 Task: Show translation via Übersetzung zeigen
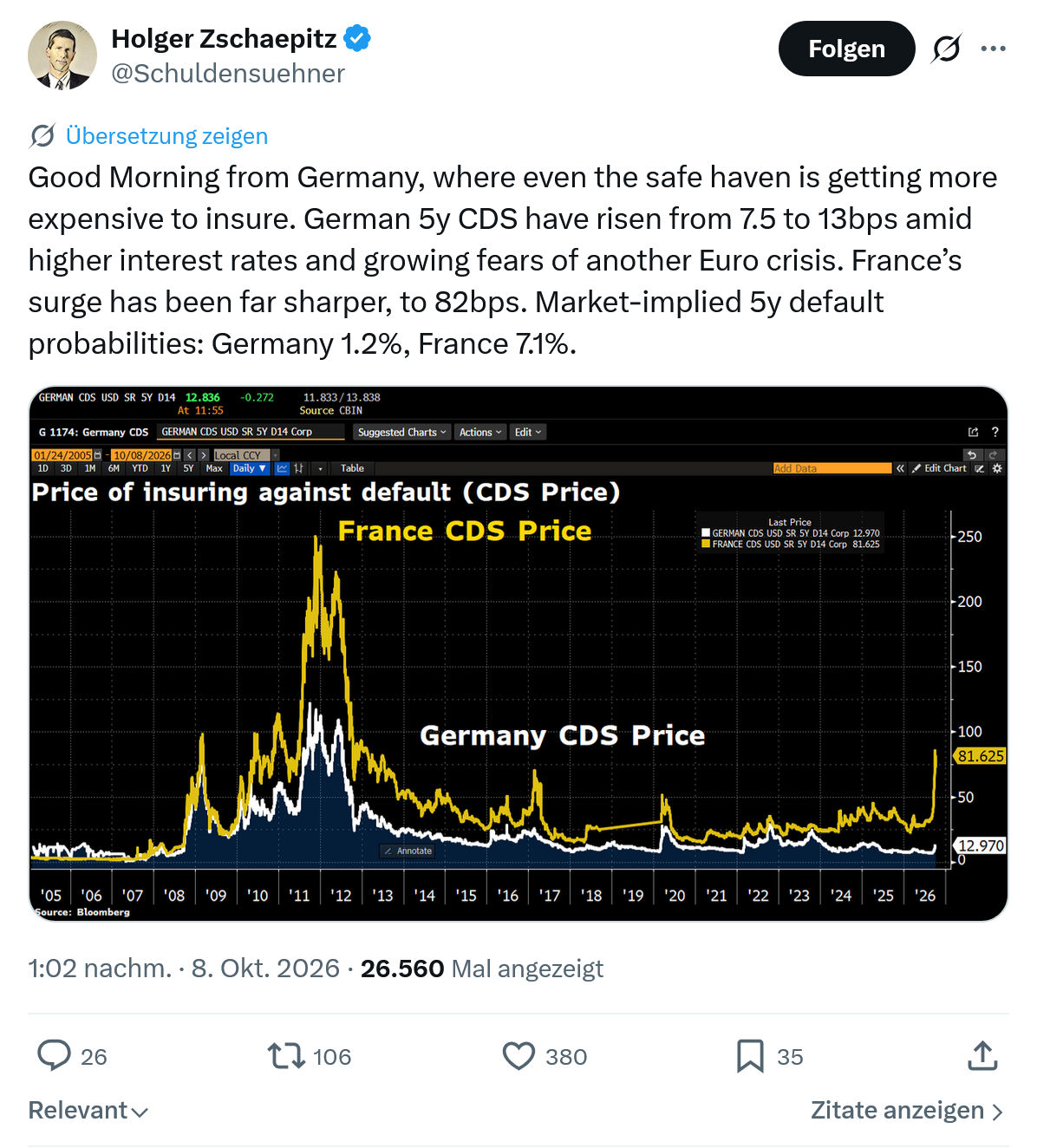[166, 135]
